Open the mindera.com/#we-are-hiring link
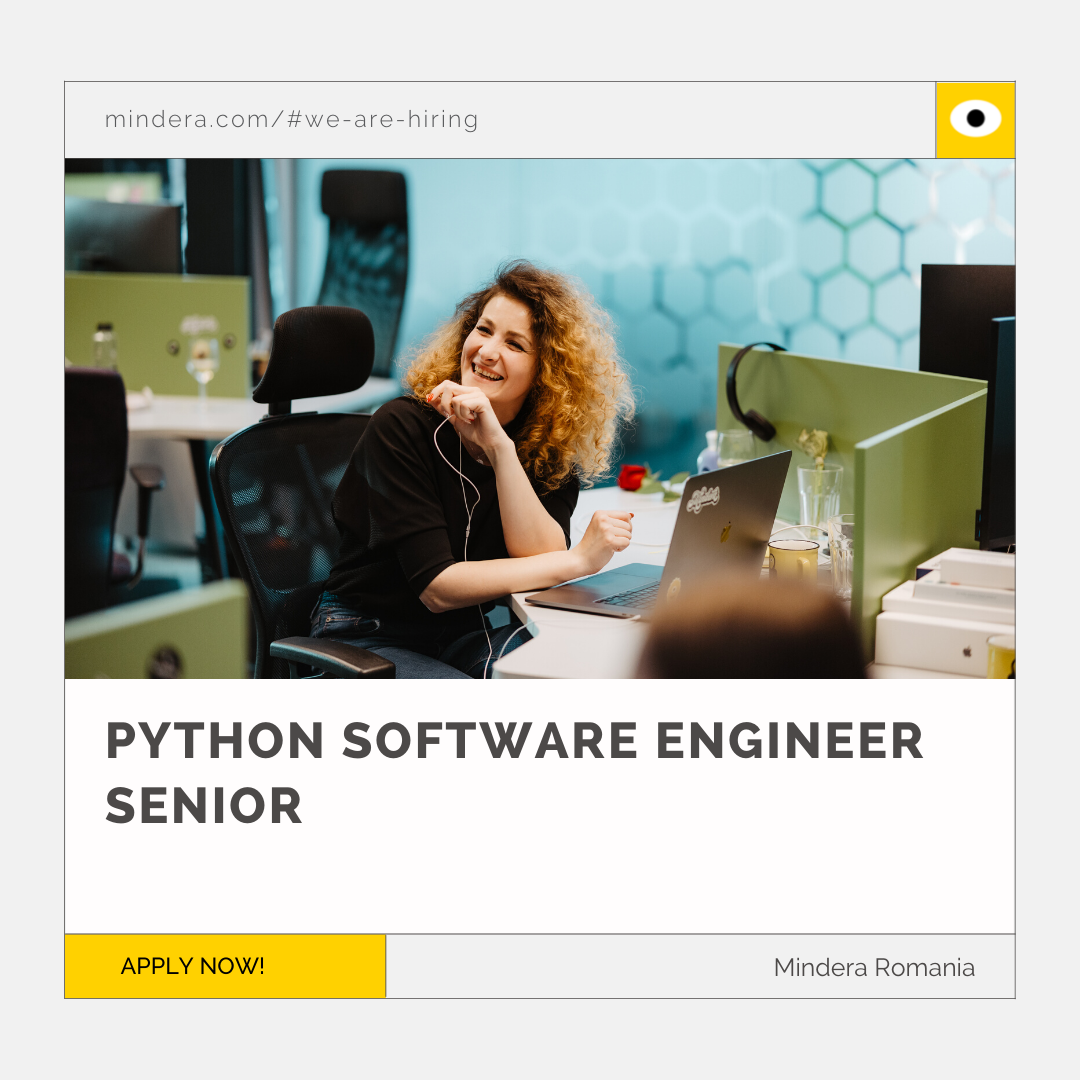Image resolution: width=1080 pixels, height=1080 pixels. [291, 119]
